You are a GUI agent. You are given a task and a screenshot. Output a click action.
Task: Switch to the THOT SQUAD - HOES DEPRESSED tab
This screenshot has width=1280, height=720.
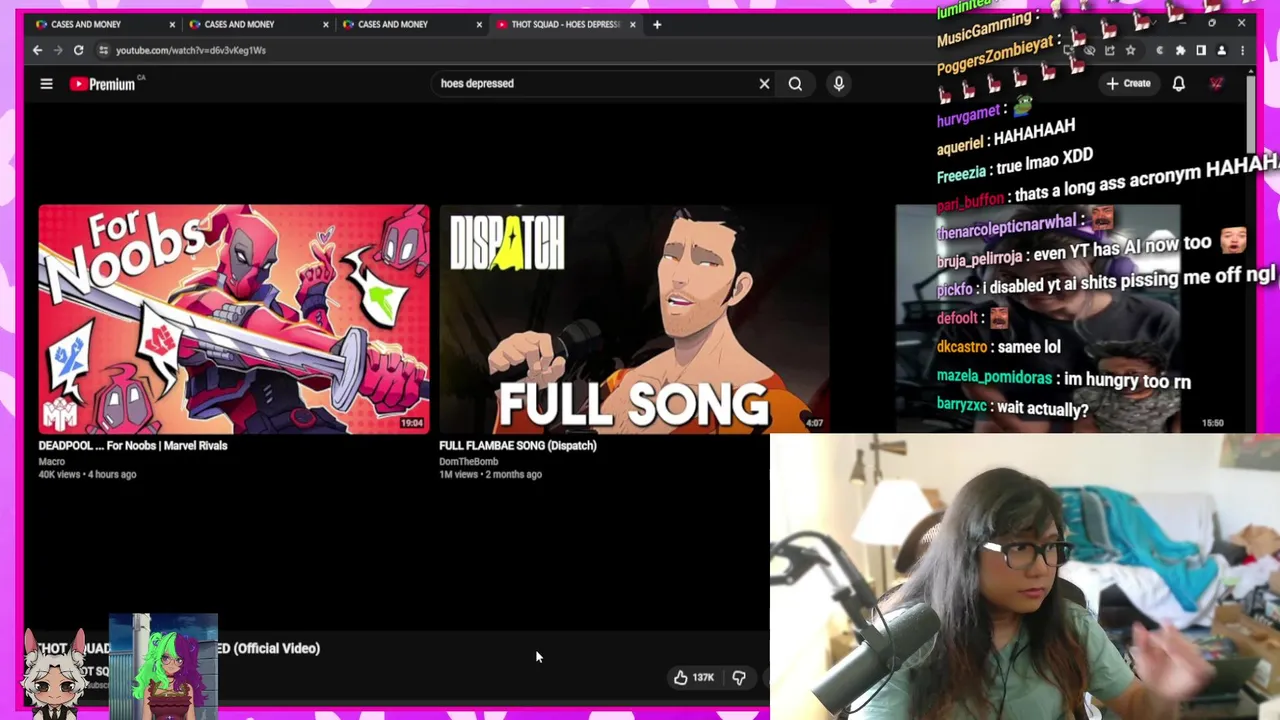tap(565, 24)
